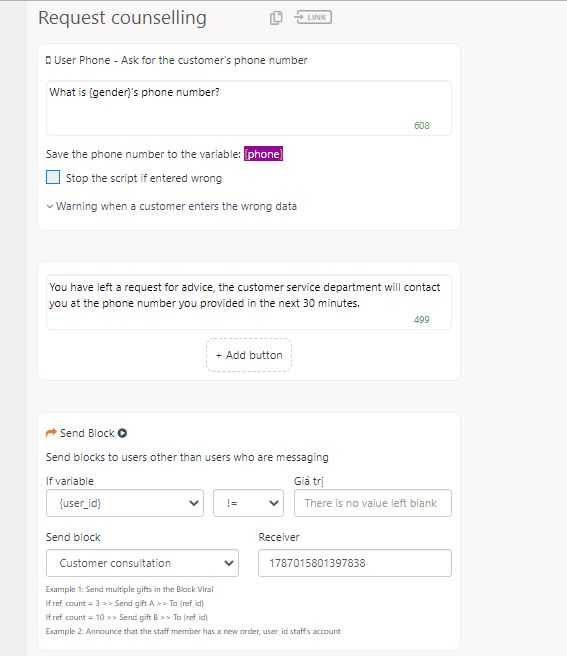Click the Stop the script label text

[x=144, y=178]
